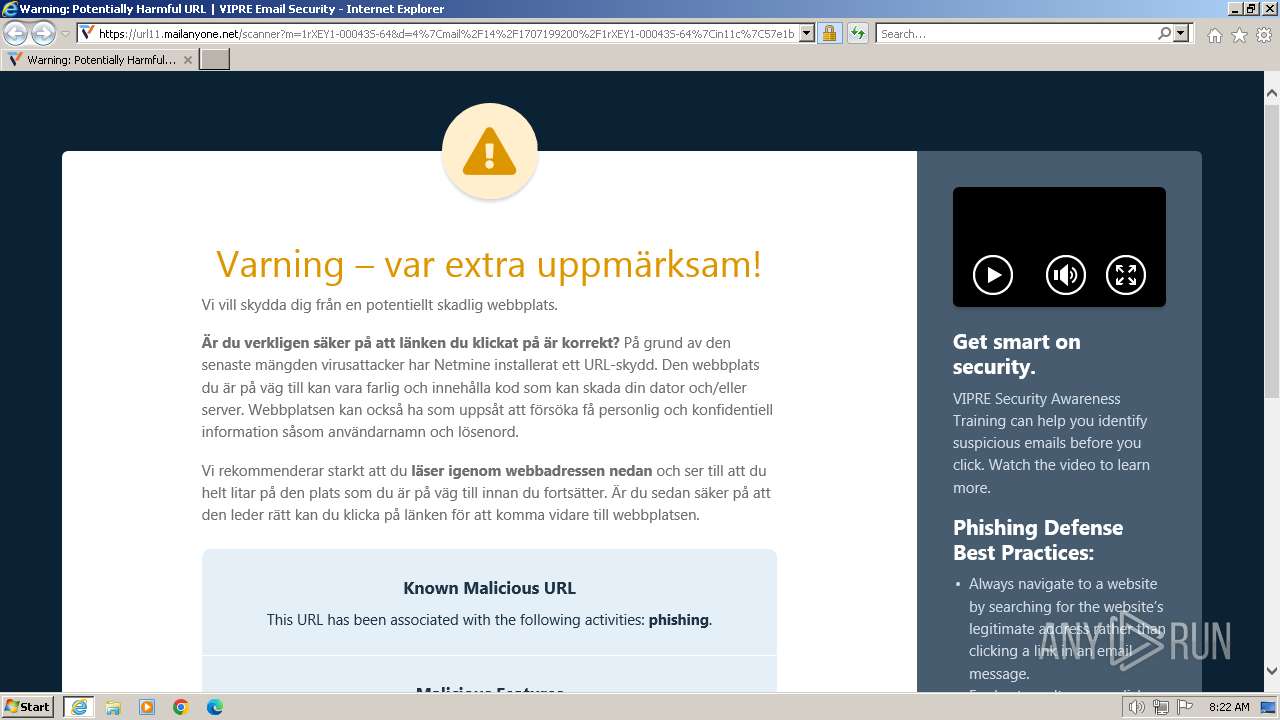This screenshot has height=720, width=1280.
Task: Click Internet Explorer taskbar icon
Action: pos(78,707)
